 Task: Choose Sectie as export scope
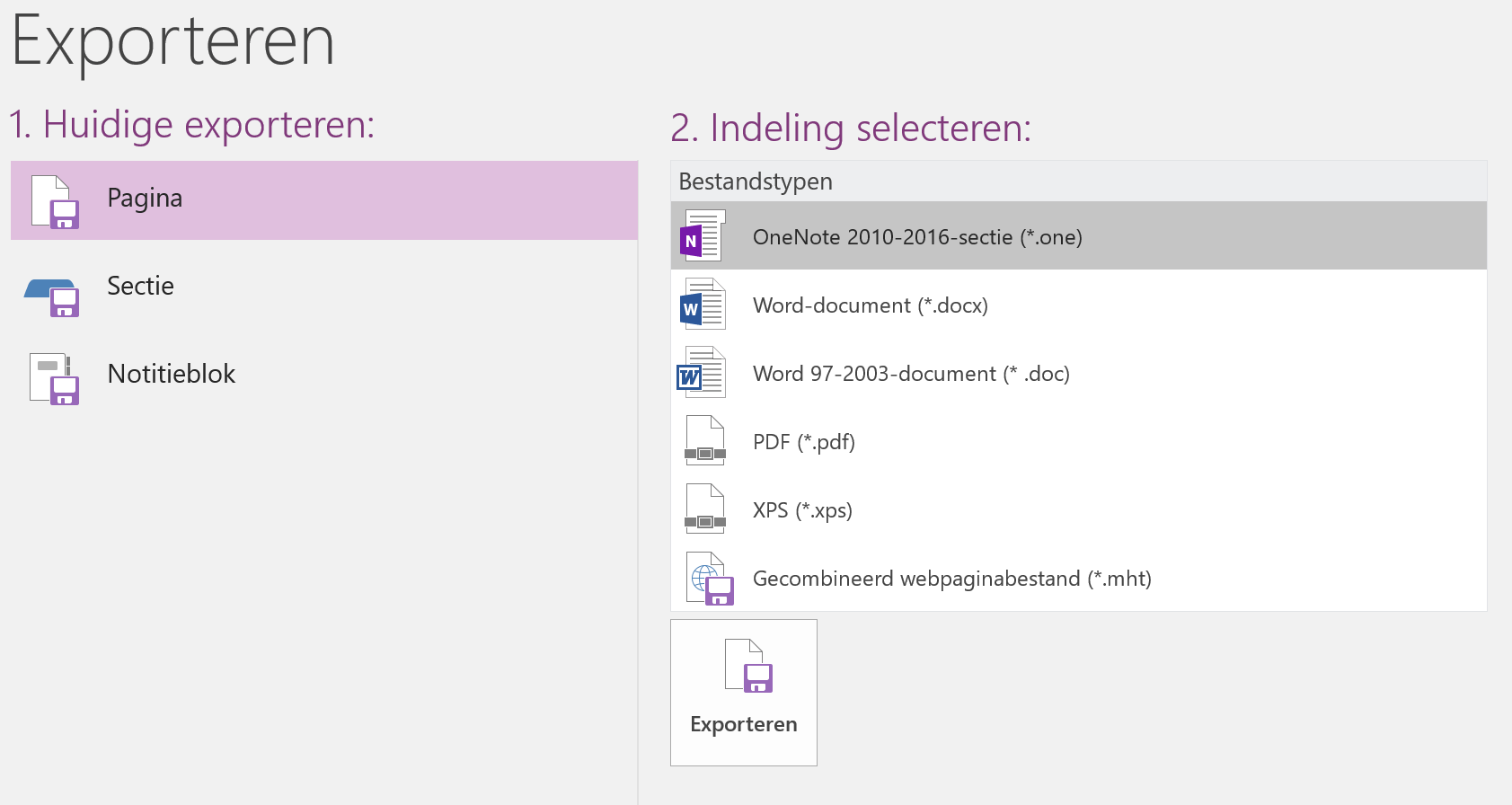click(324, 287)
